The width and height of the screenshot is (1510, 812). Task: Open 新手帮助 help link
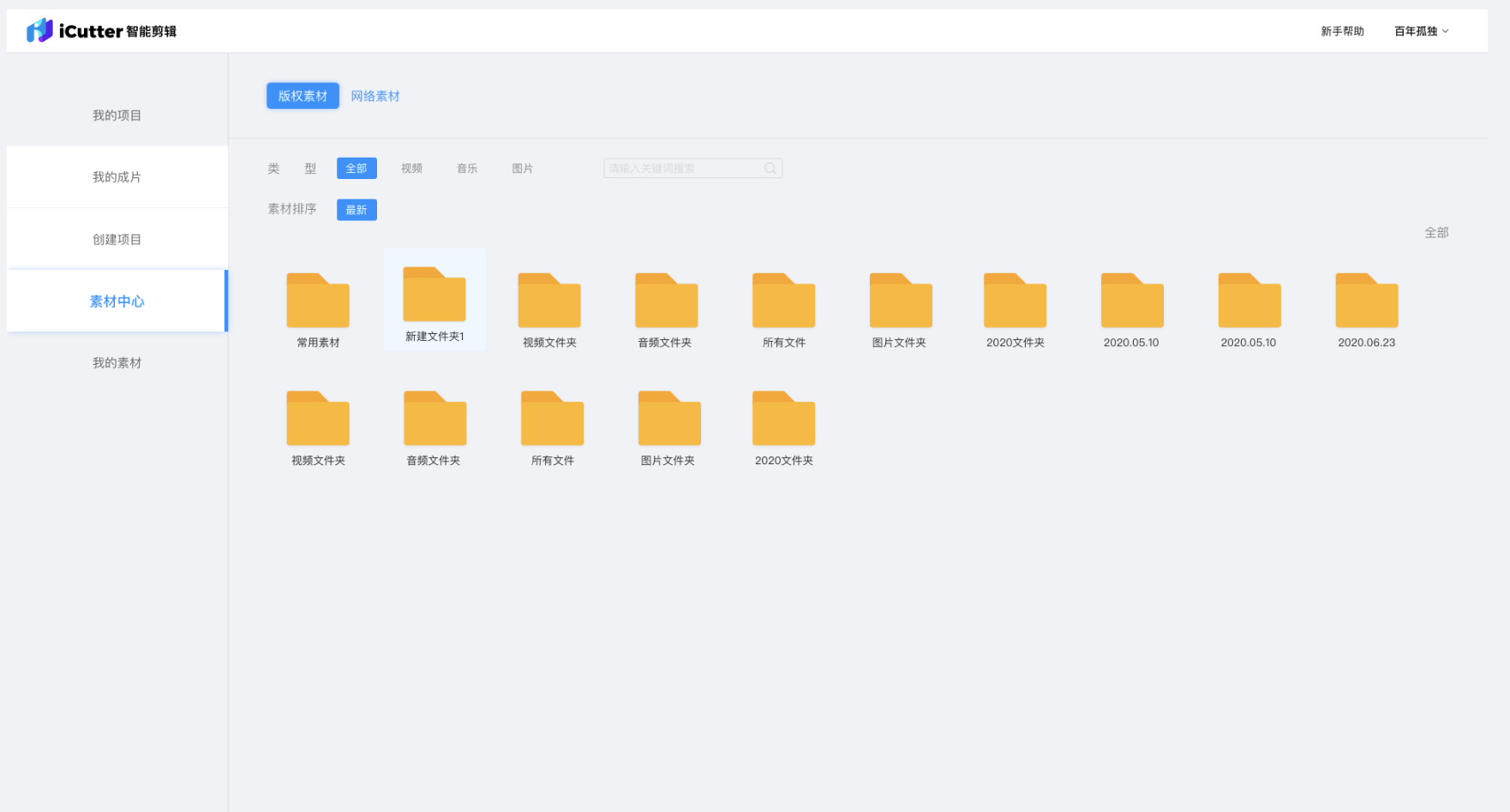click(1342, 32)
